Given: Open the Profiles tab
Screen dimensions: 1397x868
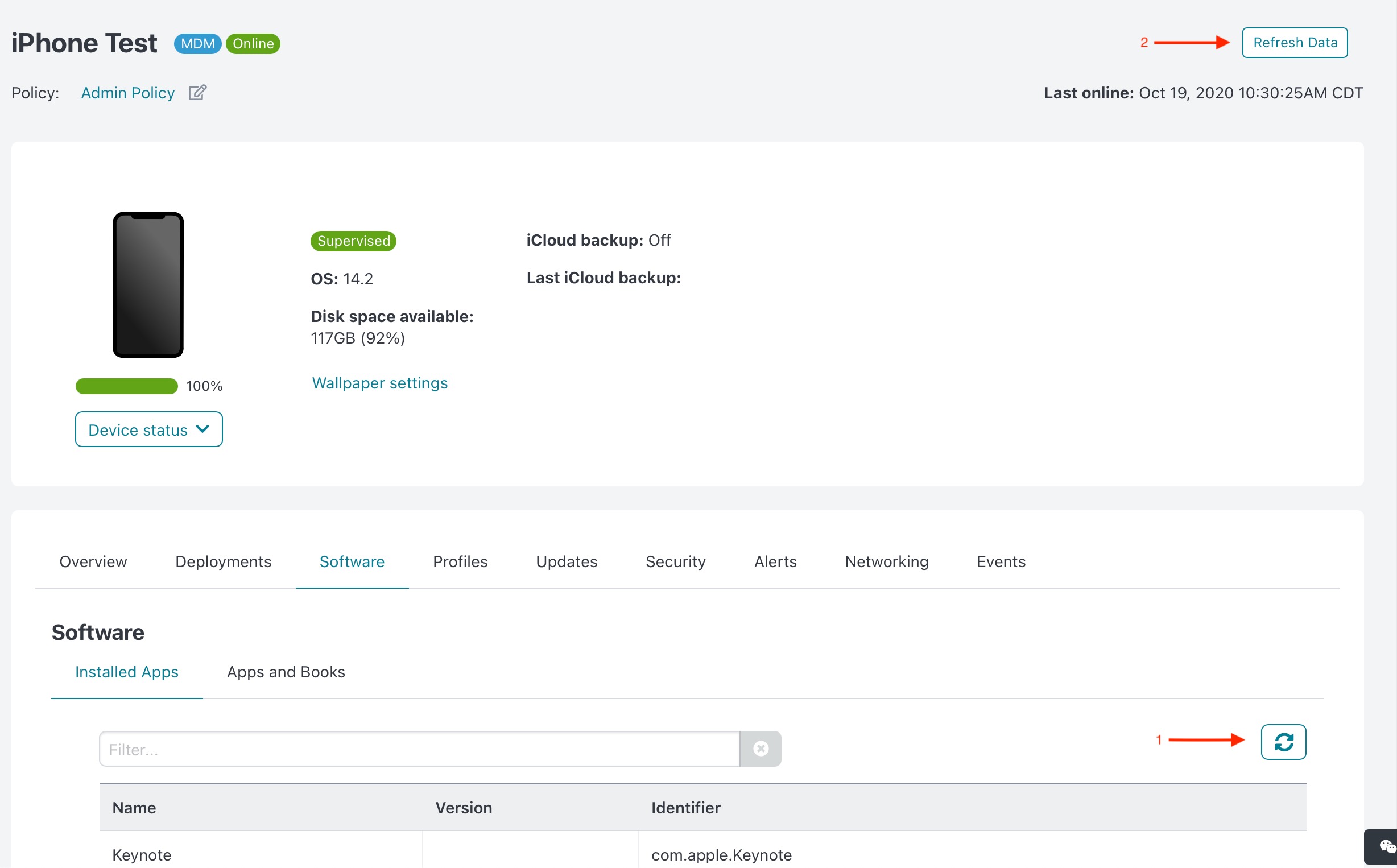Looking at the screenshot, I should (460, 561).
